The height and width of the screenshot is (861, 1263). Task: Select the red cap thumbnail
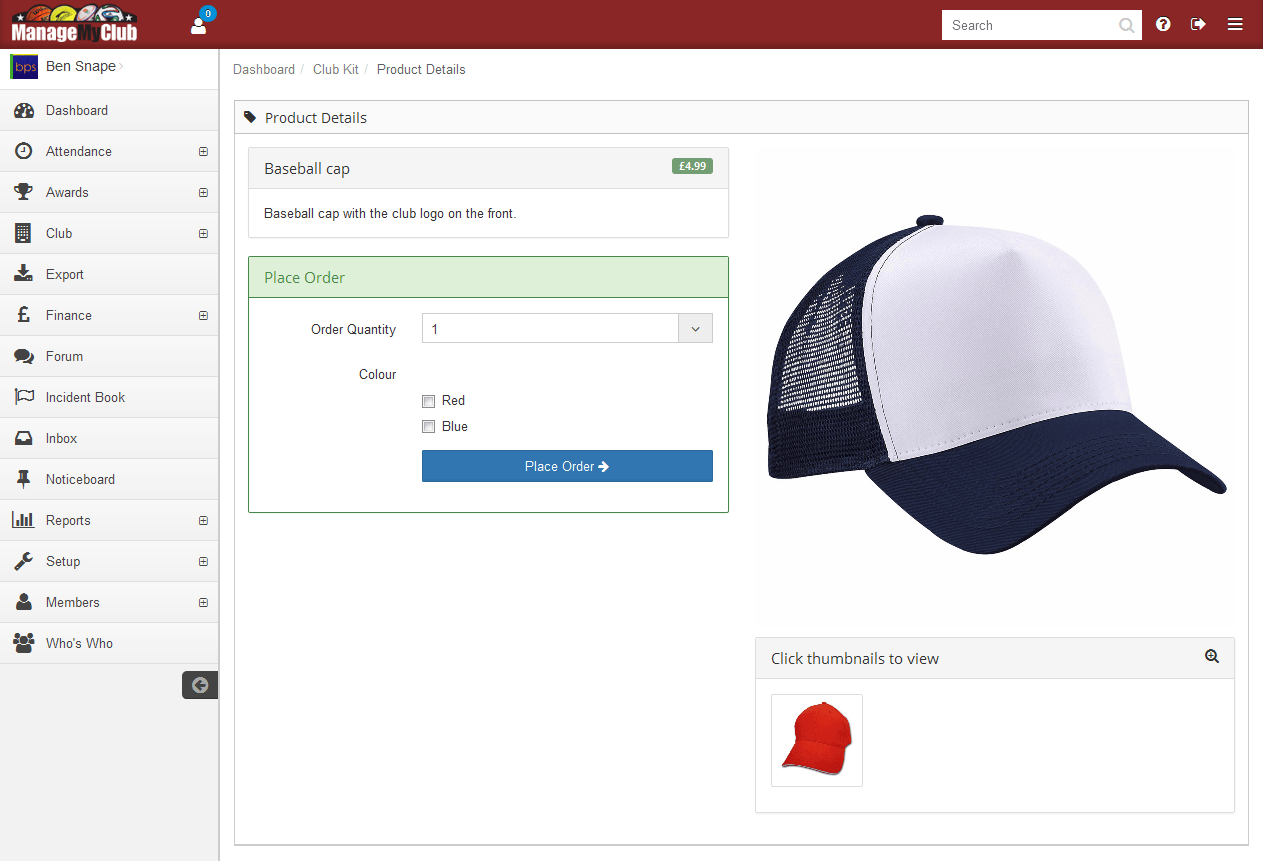(x=817, y=740)
